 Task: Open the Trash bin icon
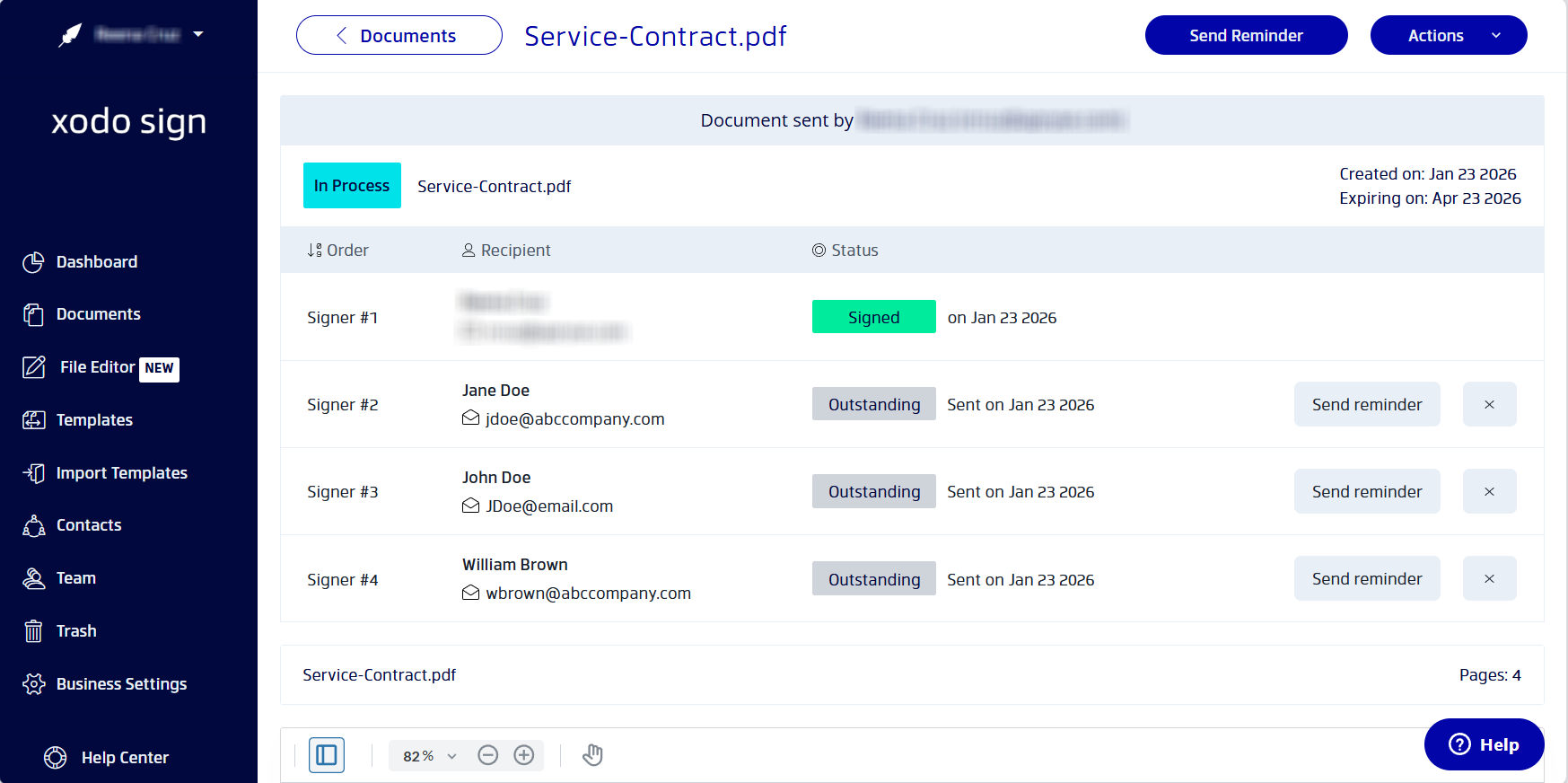click(x=33, y=631)
